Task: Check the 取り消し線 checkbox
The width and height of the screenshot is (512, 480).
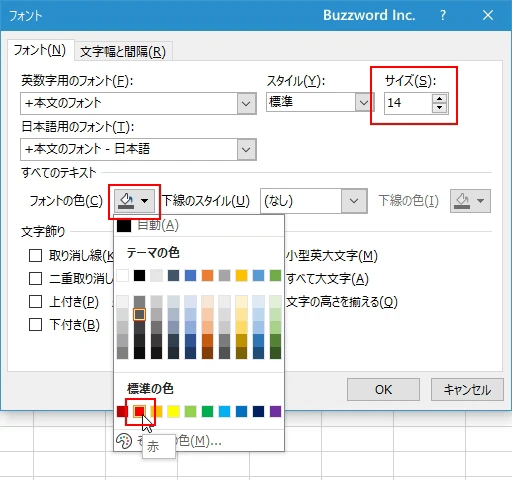Action: click(x=35, y=256)
